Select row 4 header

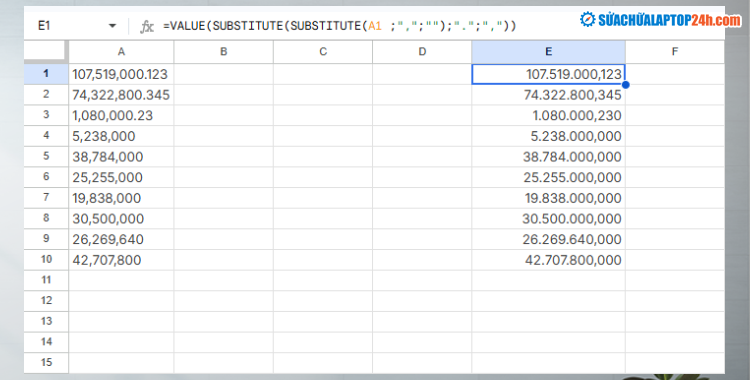(x=46, y=135)
